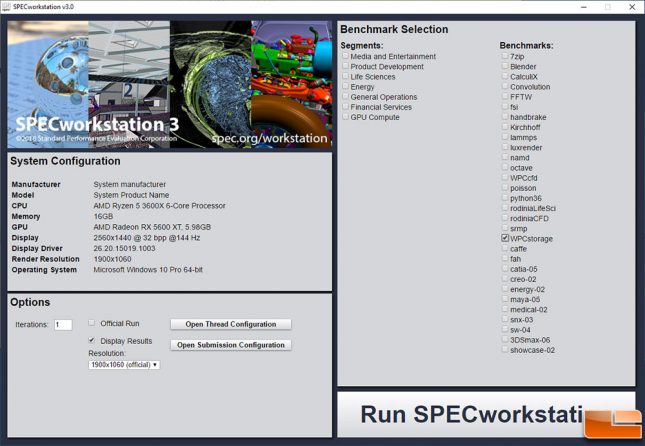The height and width of the screenshot is (446, 645).
Task: Enable the Official Run option
Action: pyautogui.click(x=92, y=323)
